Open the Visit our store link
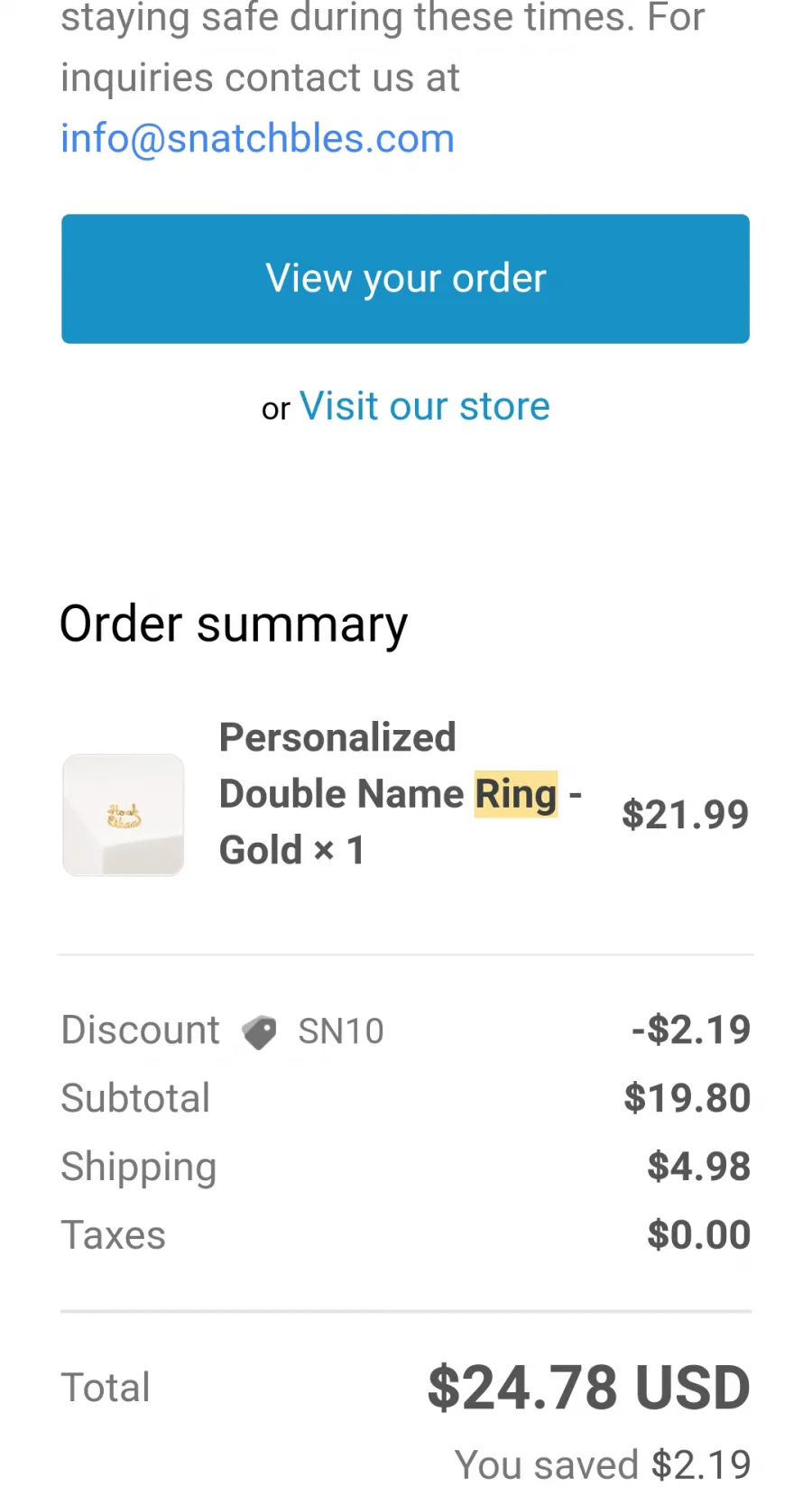Screen dimensions: 812x1505 [424, 406]
